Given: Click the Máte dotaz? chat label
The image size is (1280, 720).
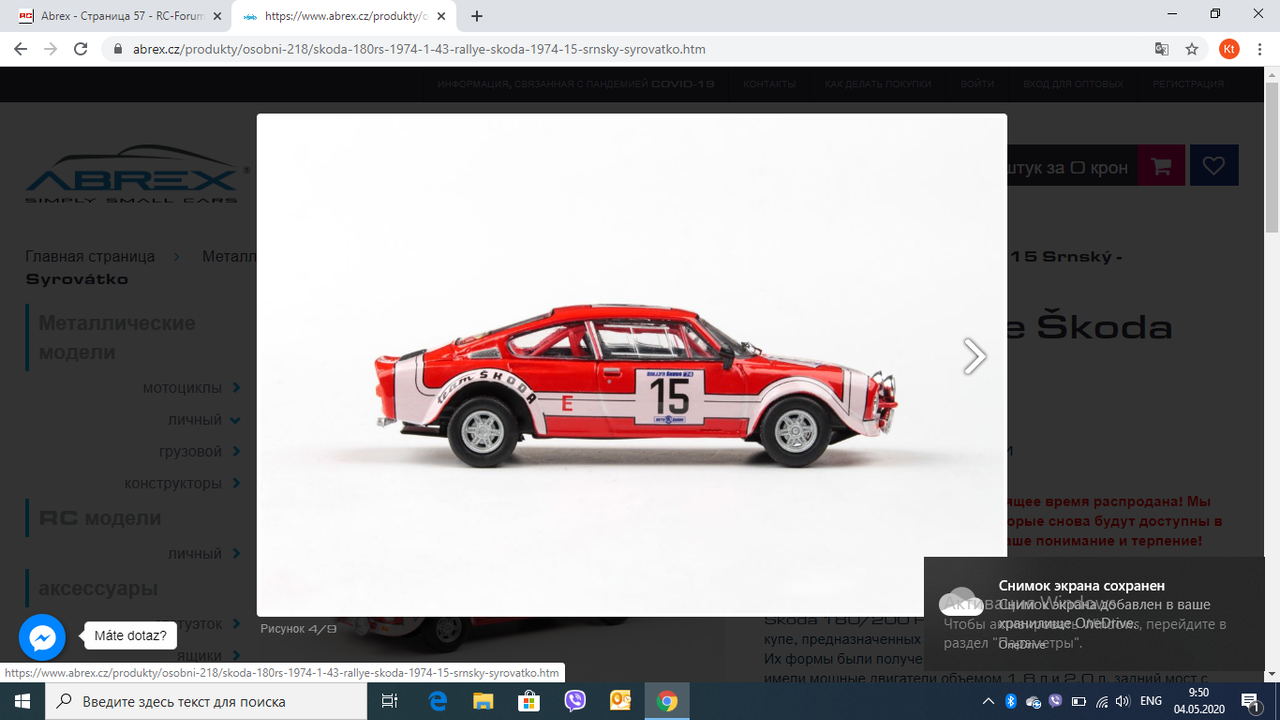Looking at the screenshot, I should pos(130,635).
